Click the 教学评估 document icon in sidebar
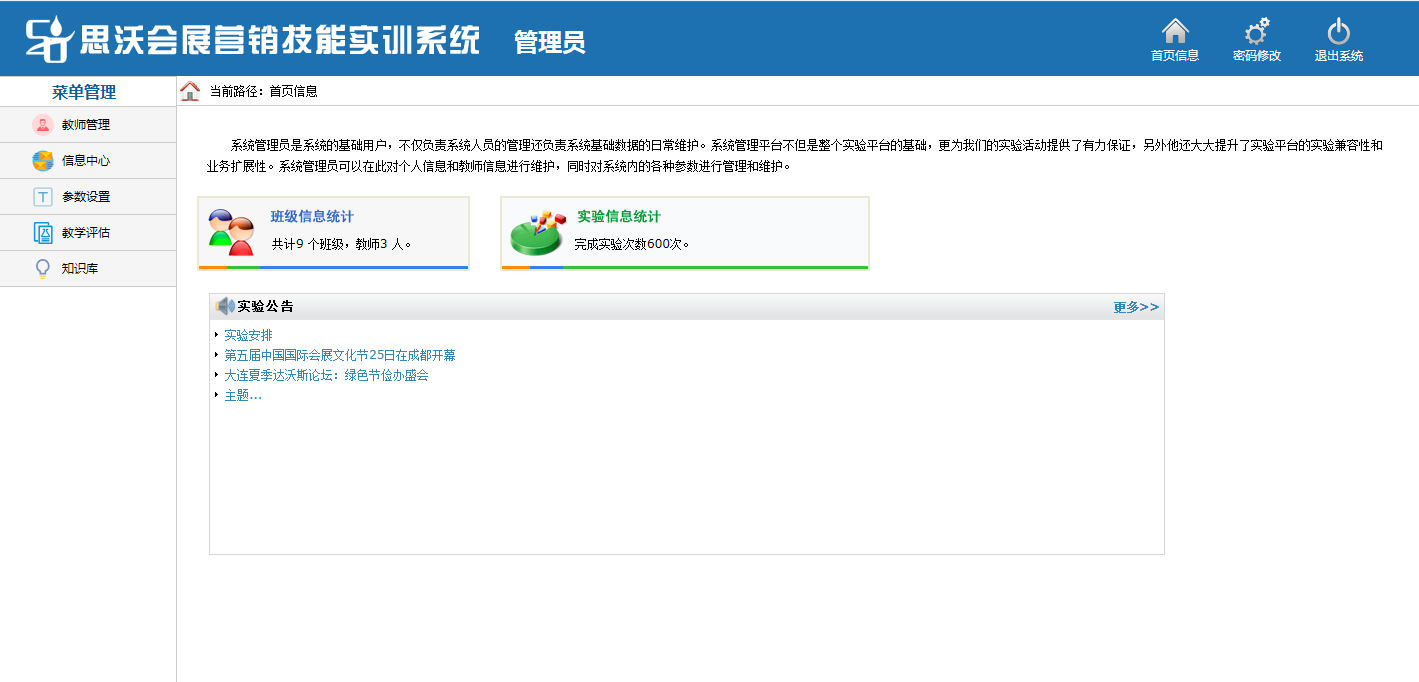This screenshot has height=682, width=1419. (x=42, y=233)
